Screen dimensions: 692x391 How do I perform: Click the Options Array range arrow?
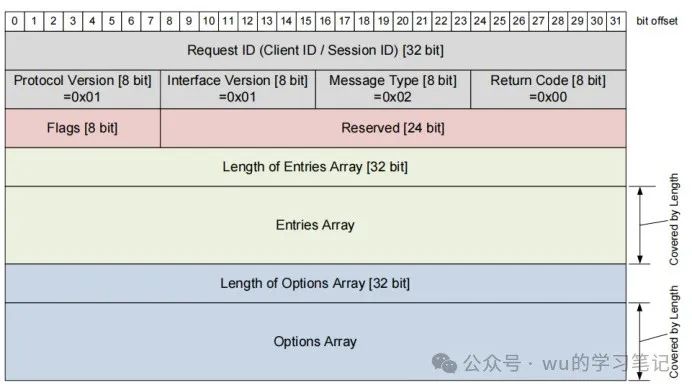[640, 342]
